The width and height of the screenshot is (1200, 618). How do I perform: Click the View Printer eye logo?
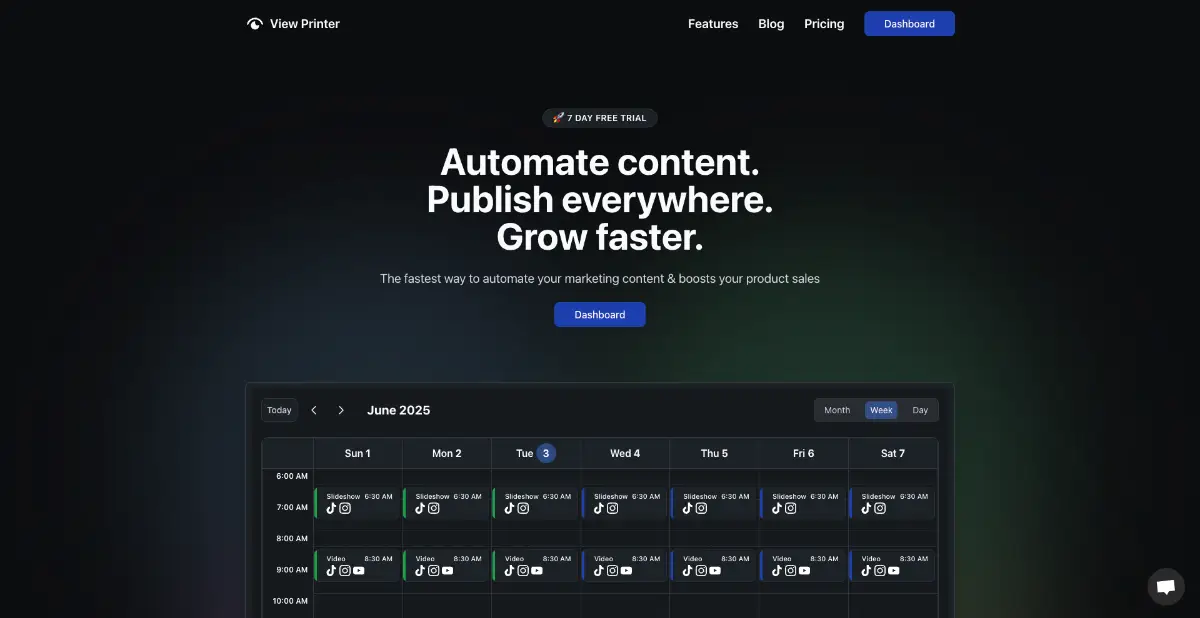point(255,24)
